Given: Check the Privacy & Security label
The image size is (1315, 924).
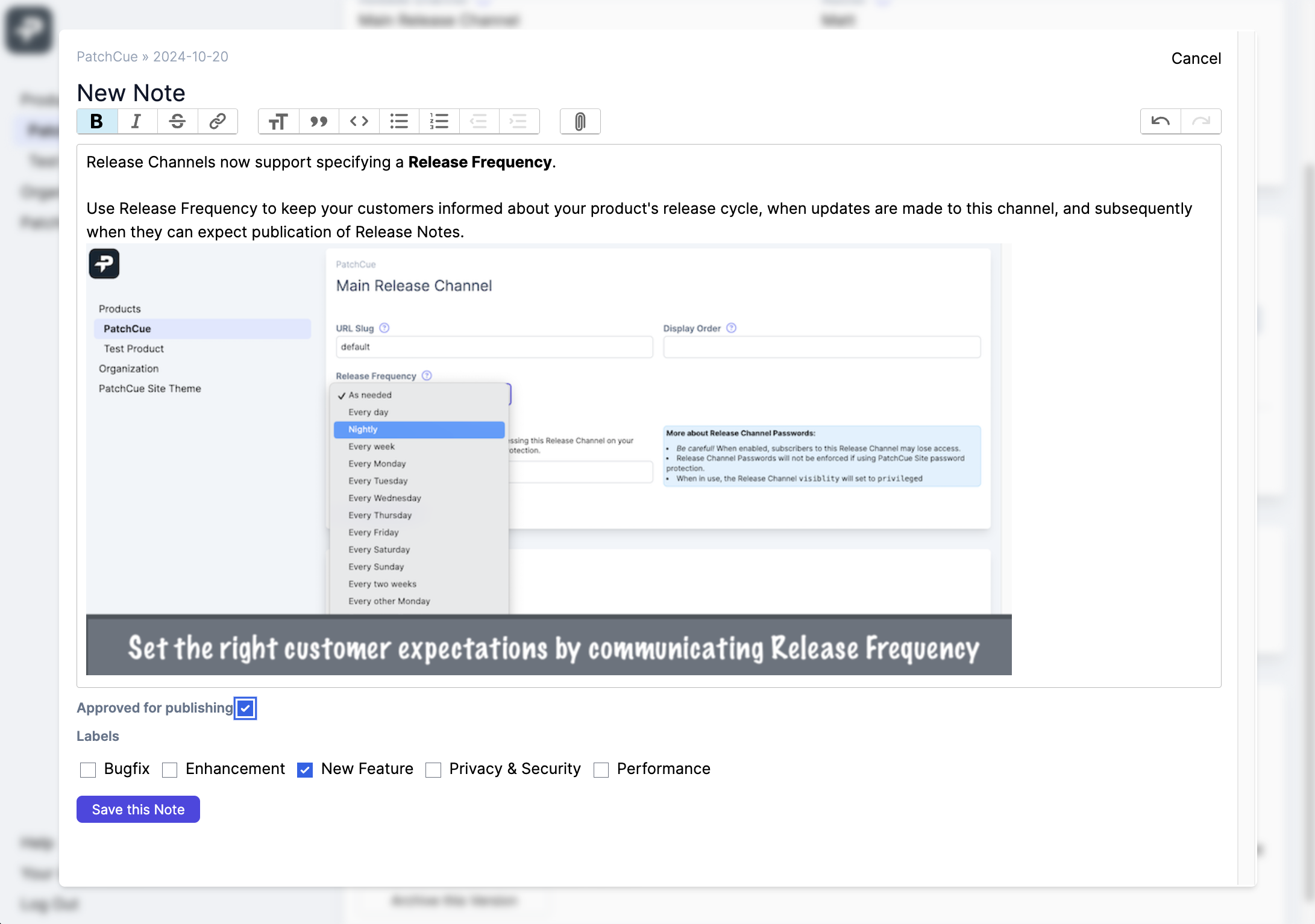Looking at the screenshot, I should point(433,770).
